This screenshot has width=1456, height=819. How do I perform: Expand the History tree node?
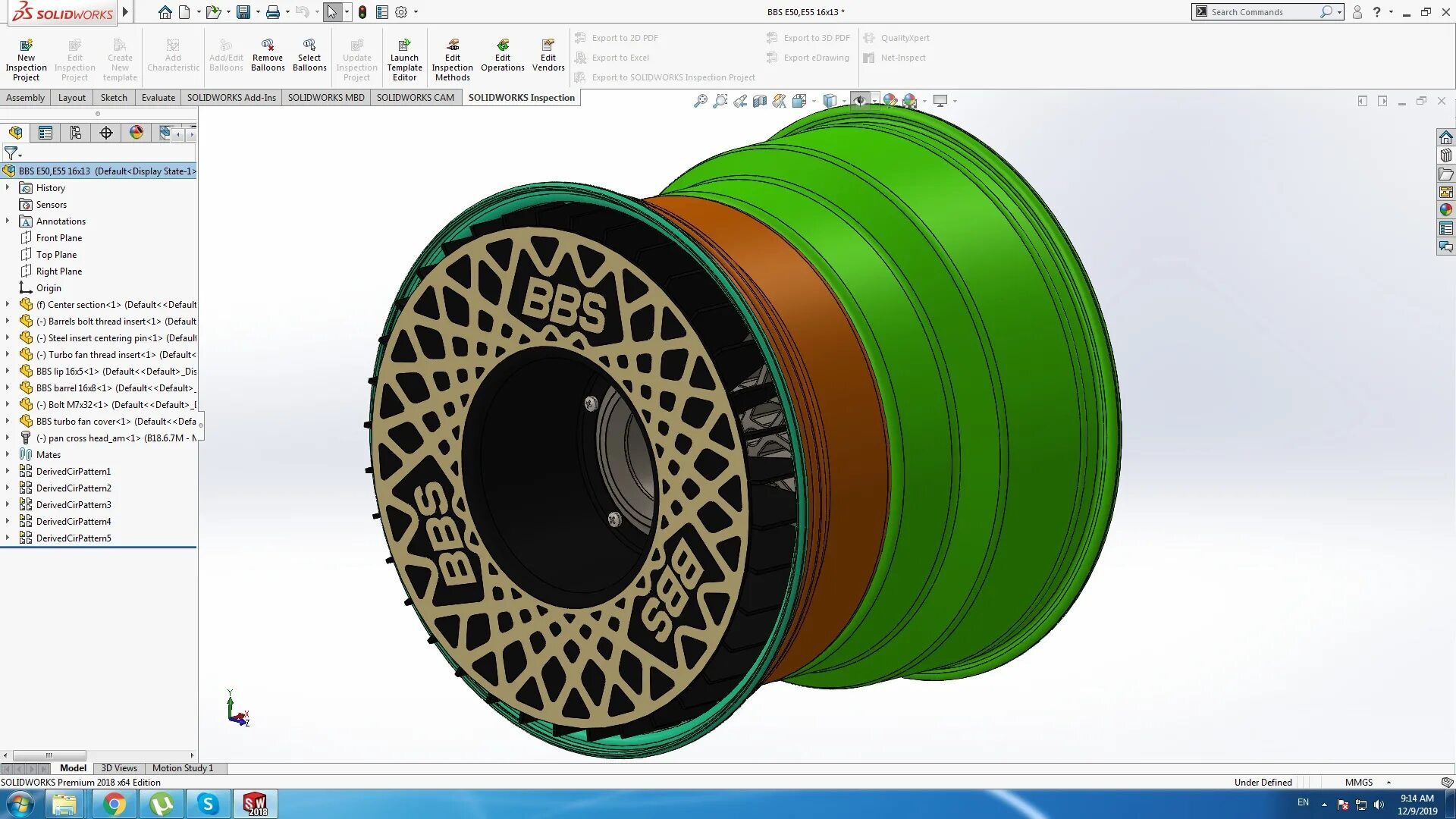pyautogui.click(x=8, y=187)
